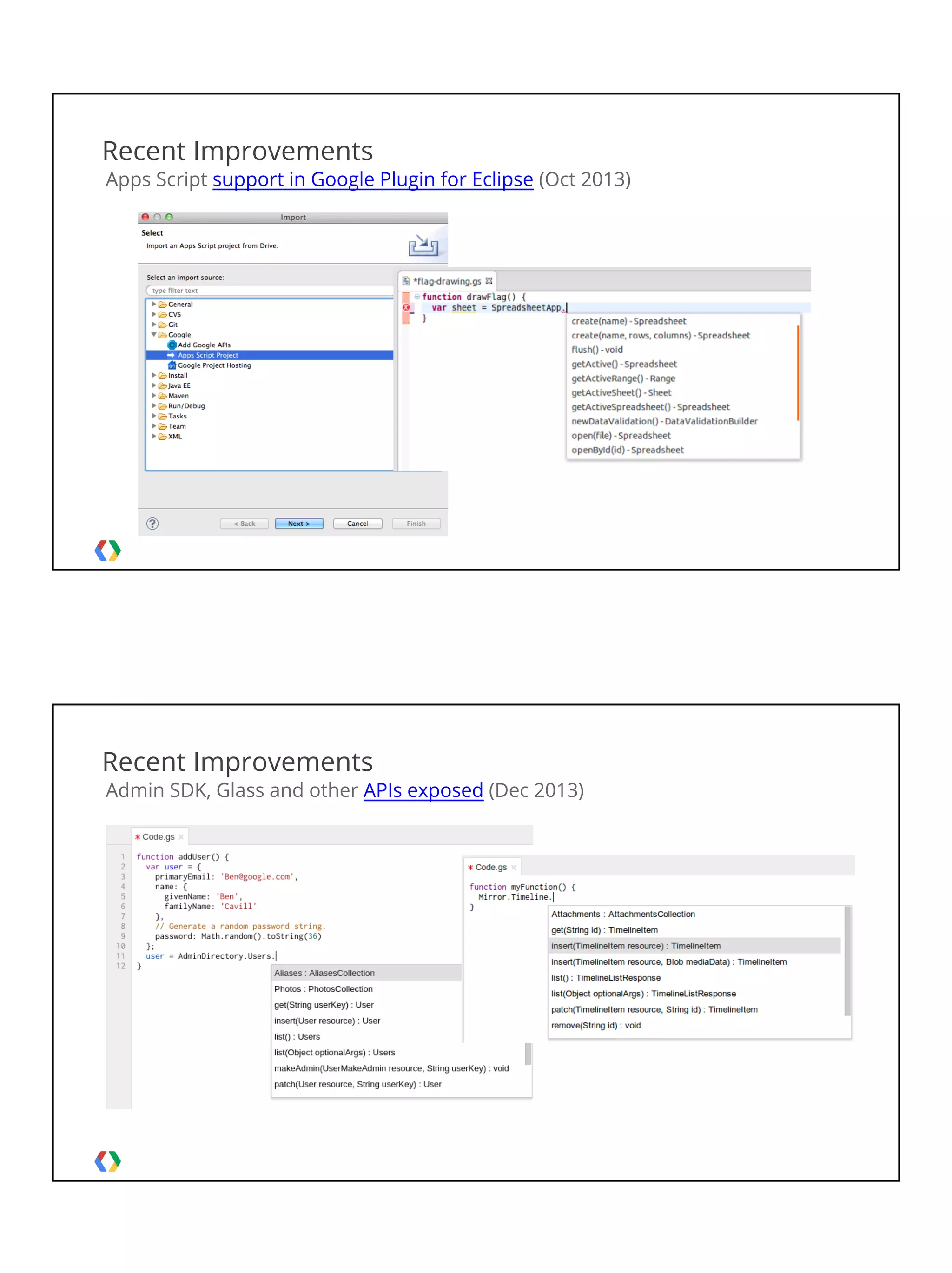952x1273 pixels.
Task: Switch to Code.gs tab of addUser editor
Action: (x=159, y=837)
